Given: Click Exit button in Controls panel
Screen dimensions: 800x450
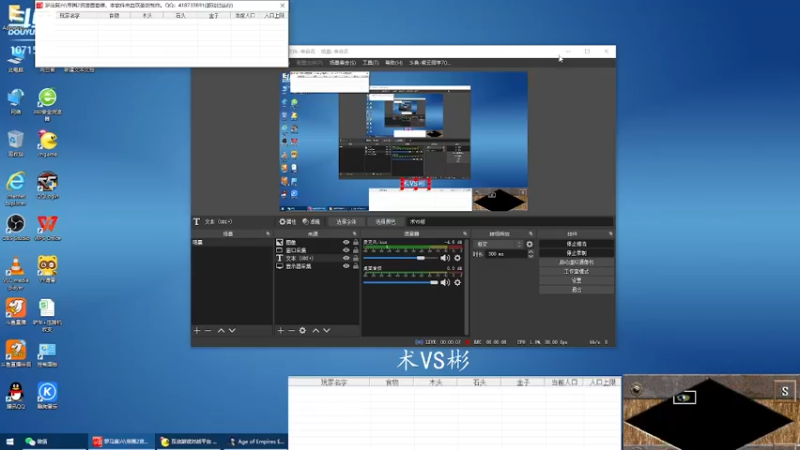Looking at the screenshot, I should (x=577, y=290).
